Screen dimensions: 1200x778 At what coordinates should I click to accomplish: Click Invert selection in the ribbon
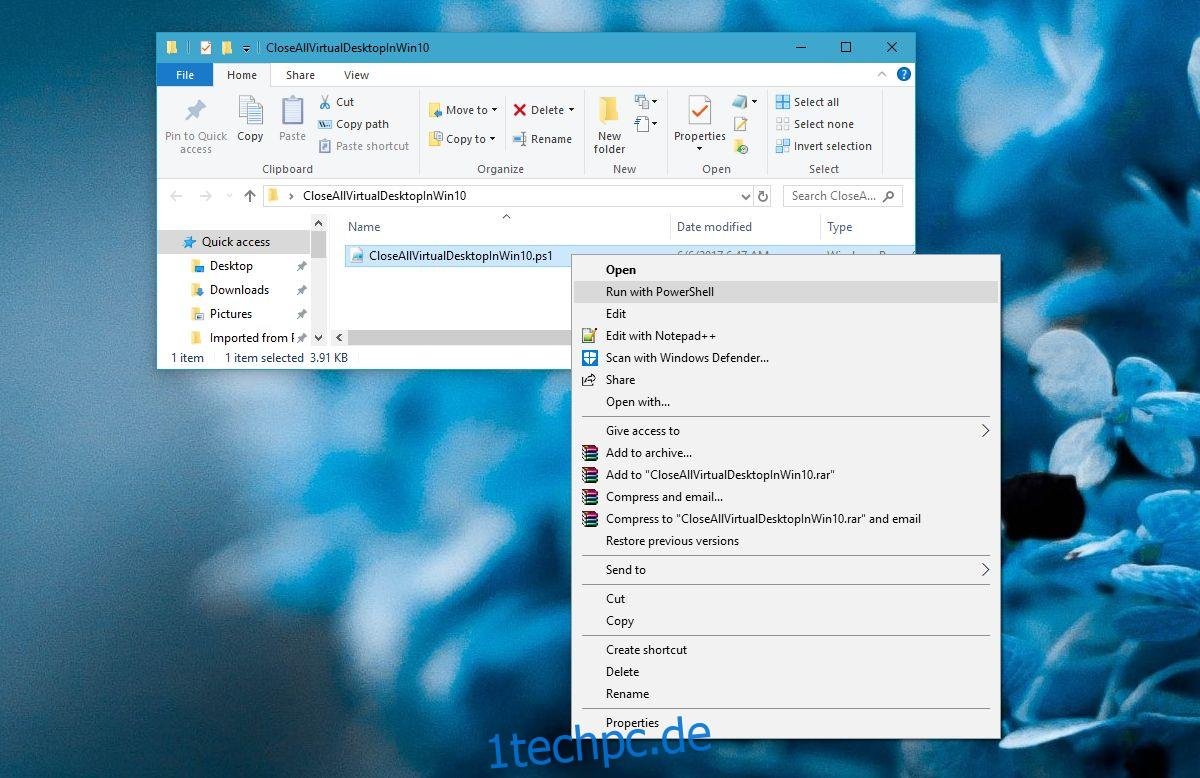click(823, 146)
